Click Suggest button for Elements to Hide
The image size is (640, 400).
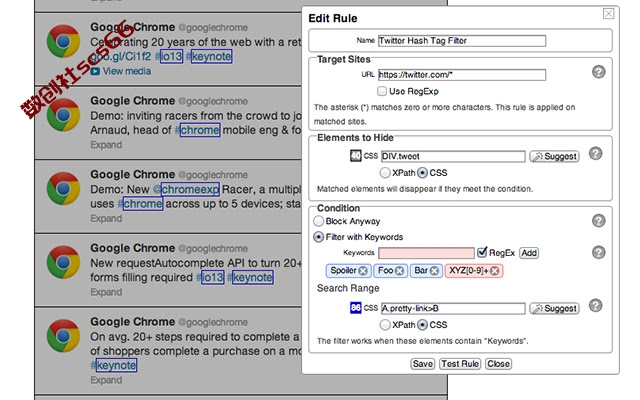(x=554, y=156)
